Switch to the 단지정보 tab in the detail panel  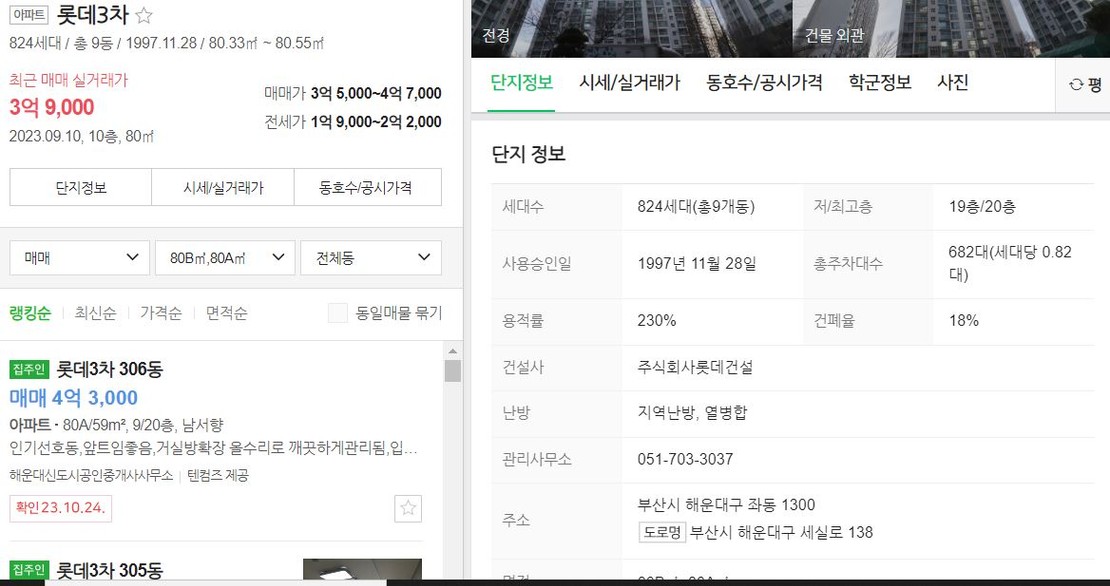point(521,83)
